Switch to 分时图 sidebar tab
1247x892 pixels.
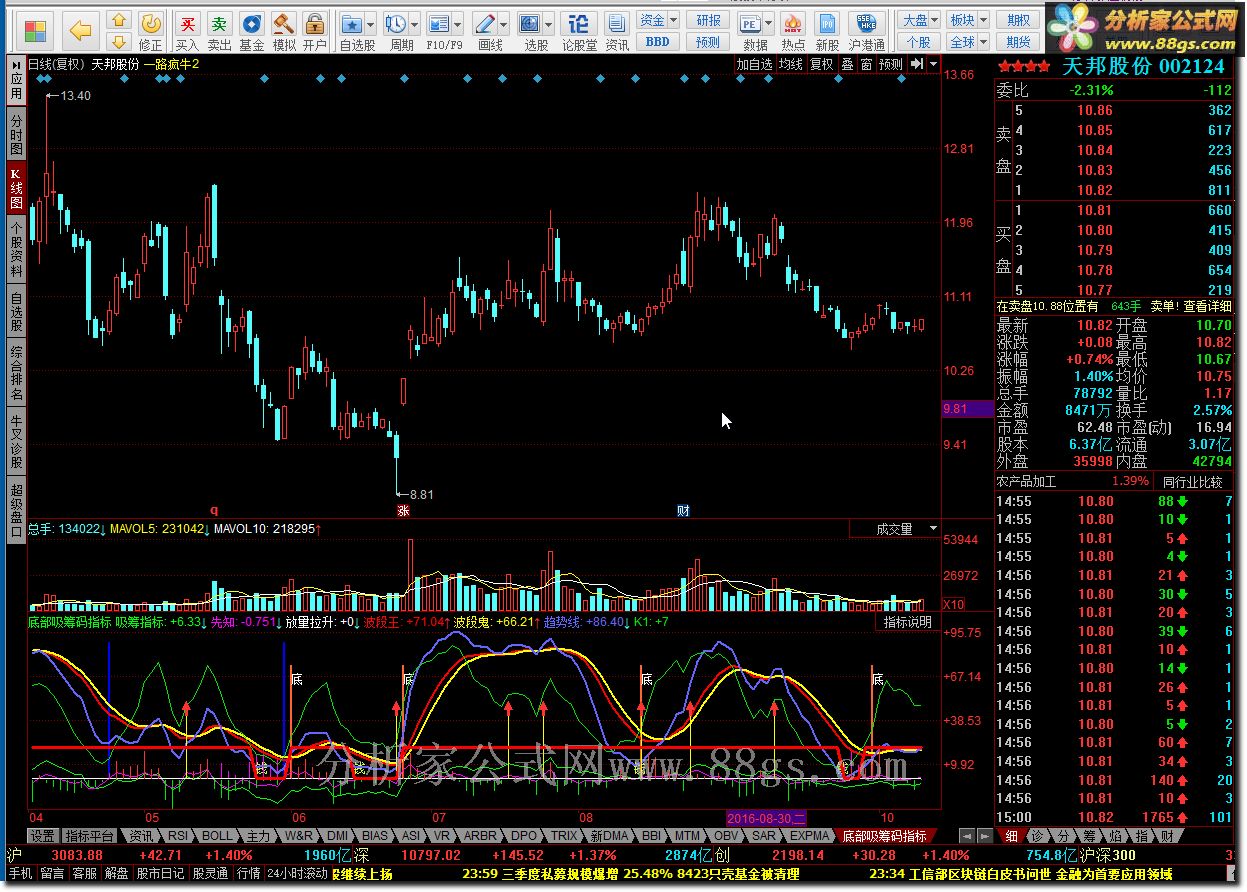16,134
